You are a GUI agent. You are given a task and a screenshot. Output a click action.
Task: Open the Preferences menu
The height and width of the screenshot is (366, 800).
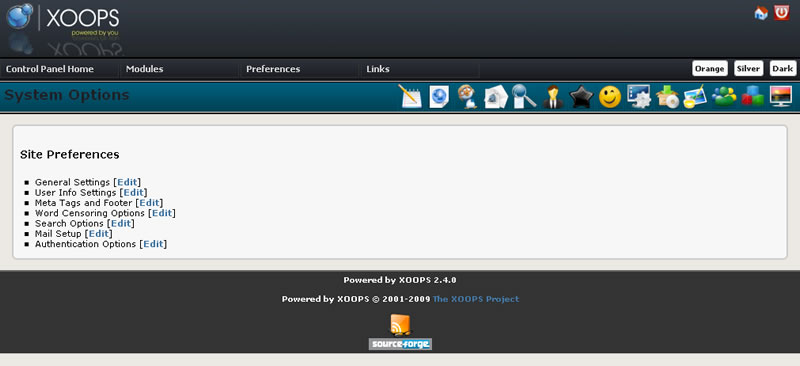tap(273, 69)
